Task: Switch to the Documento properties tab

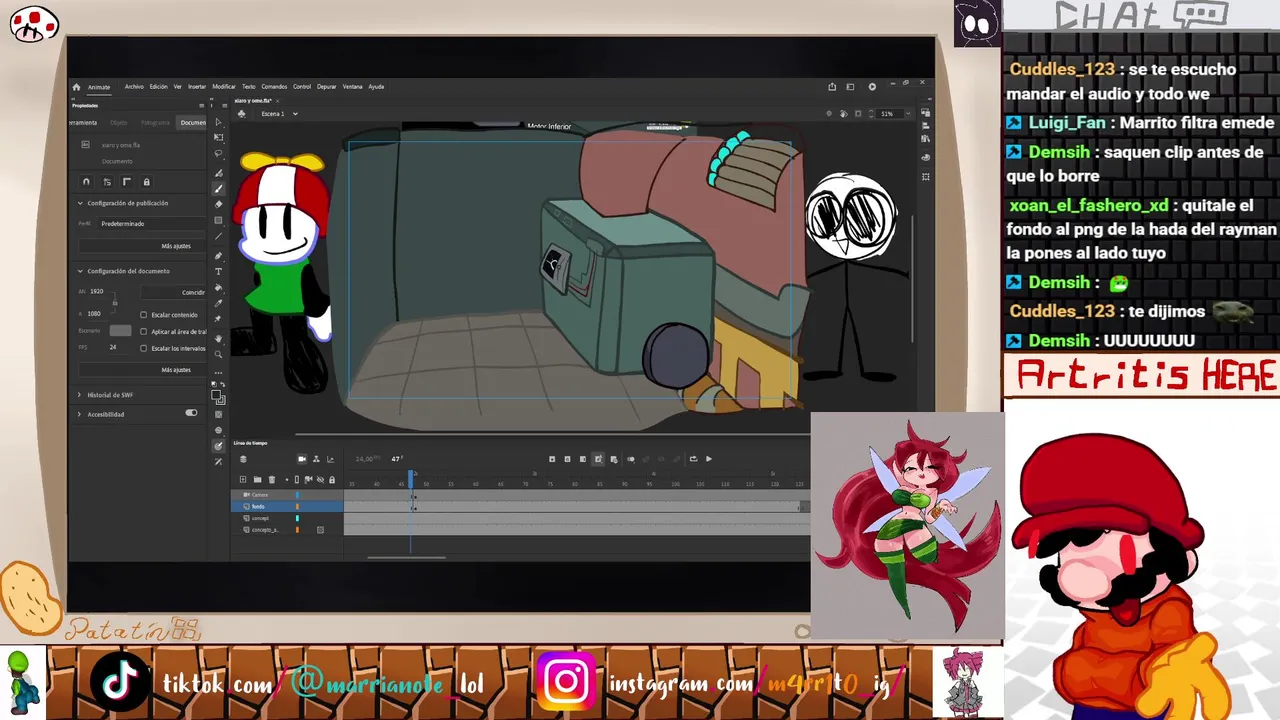Action: [194, 122]
